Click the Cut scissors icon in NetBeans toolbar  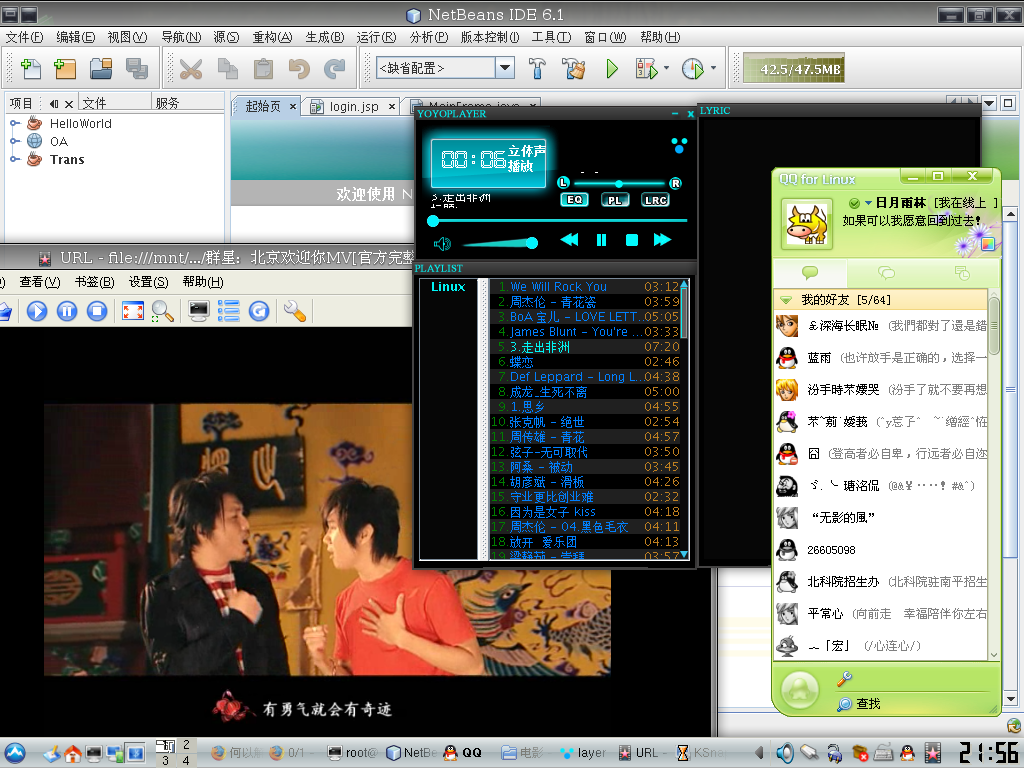tap(191, 68)
